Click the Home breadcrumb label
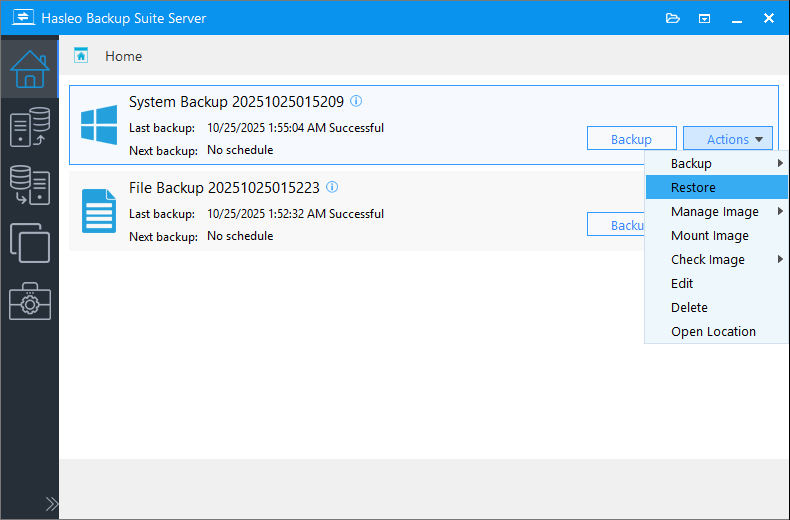 point(123,56)
